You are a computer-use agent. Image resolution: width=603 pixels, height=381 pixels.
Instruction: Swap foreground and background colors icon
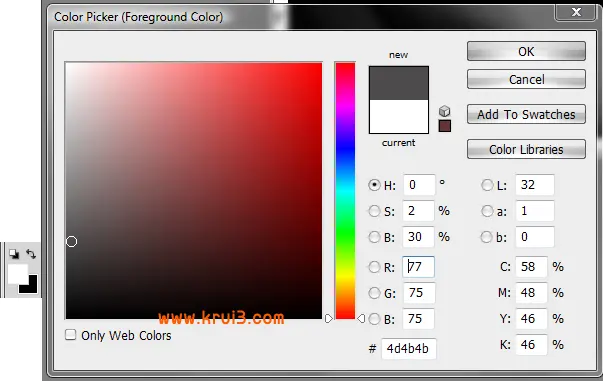[x=31, y=254]
